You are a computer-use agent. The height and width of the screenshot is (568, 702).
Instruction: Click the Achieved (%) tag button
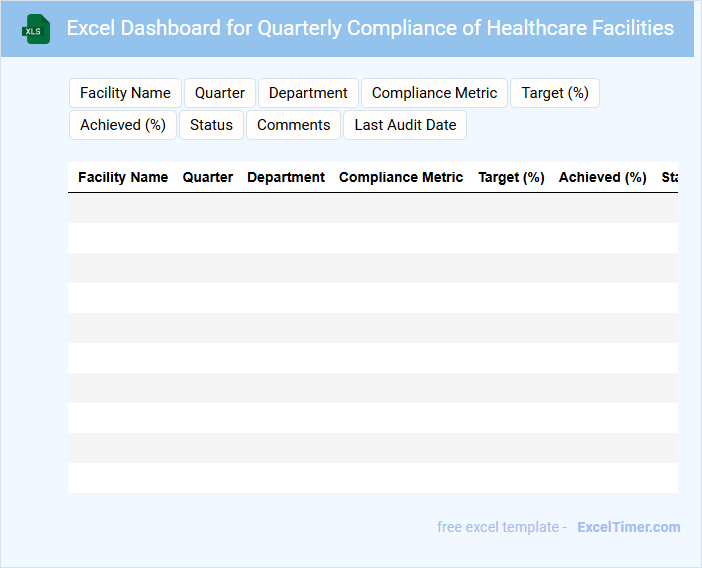(x=123, y=125)
